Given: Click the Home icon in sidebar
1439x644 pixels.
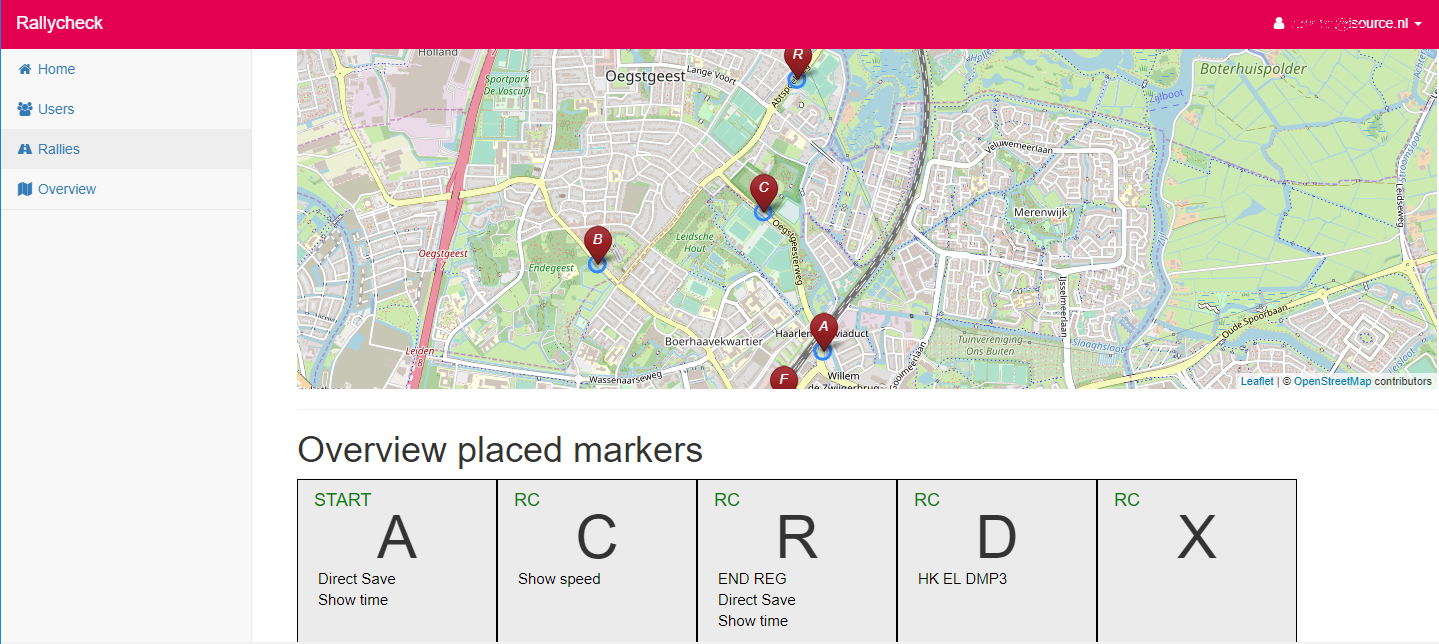Looking at the screenshot, I should [25, 69].
